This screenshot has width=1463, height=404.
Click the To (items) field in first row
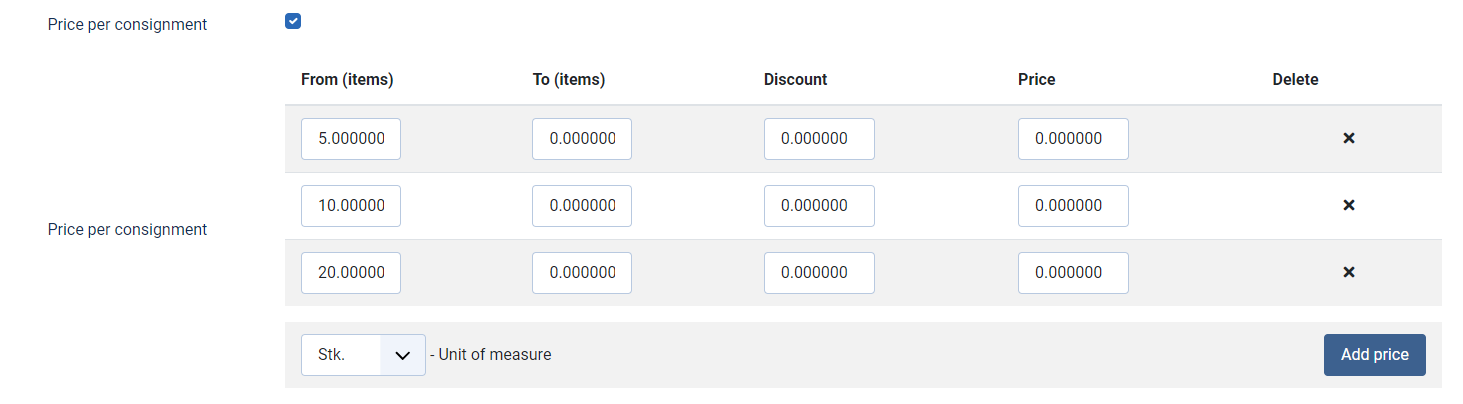click(x=582, y=139)
